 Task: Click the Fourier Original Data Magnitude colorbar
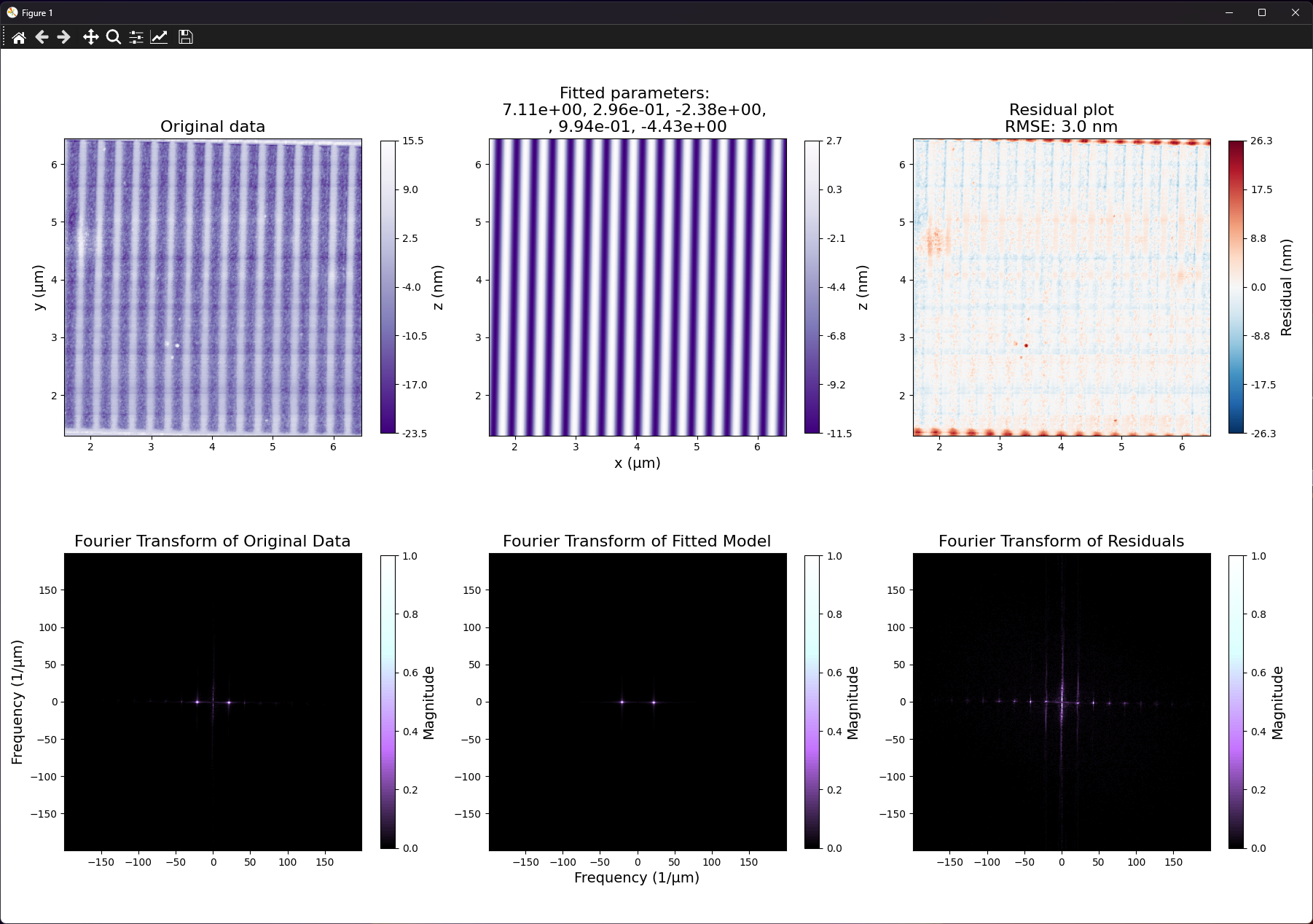click(x=388, y=702)
